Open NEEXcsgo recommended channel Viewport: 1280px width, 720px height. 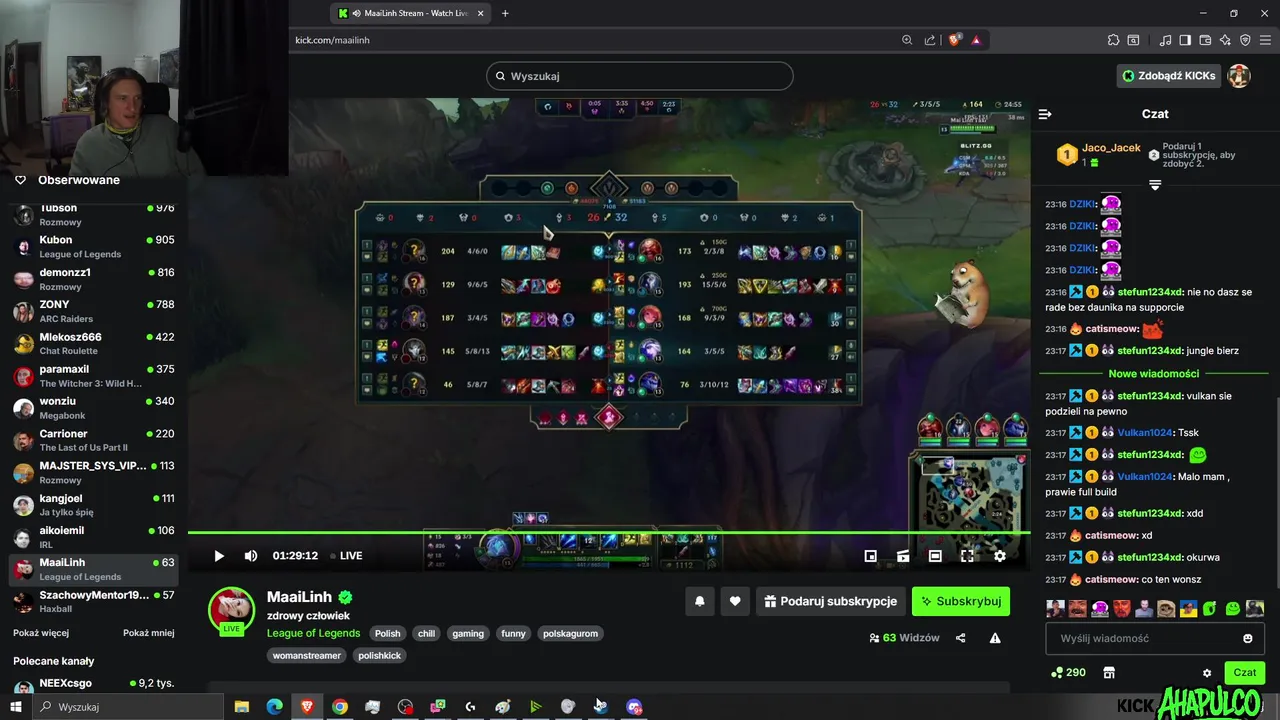point(94,688)
